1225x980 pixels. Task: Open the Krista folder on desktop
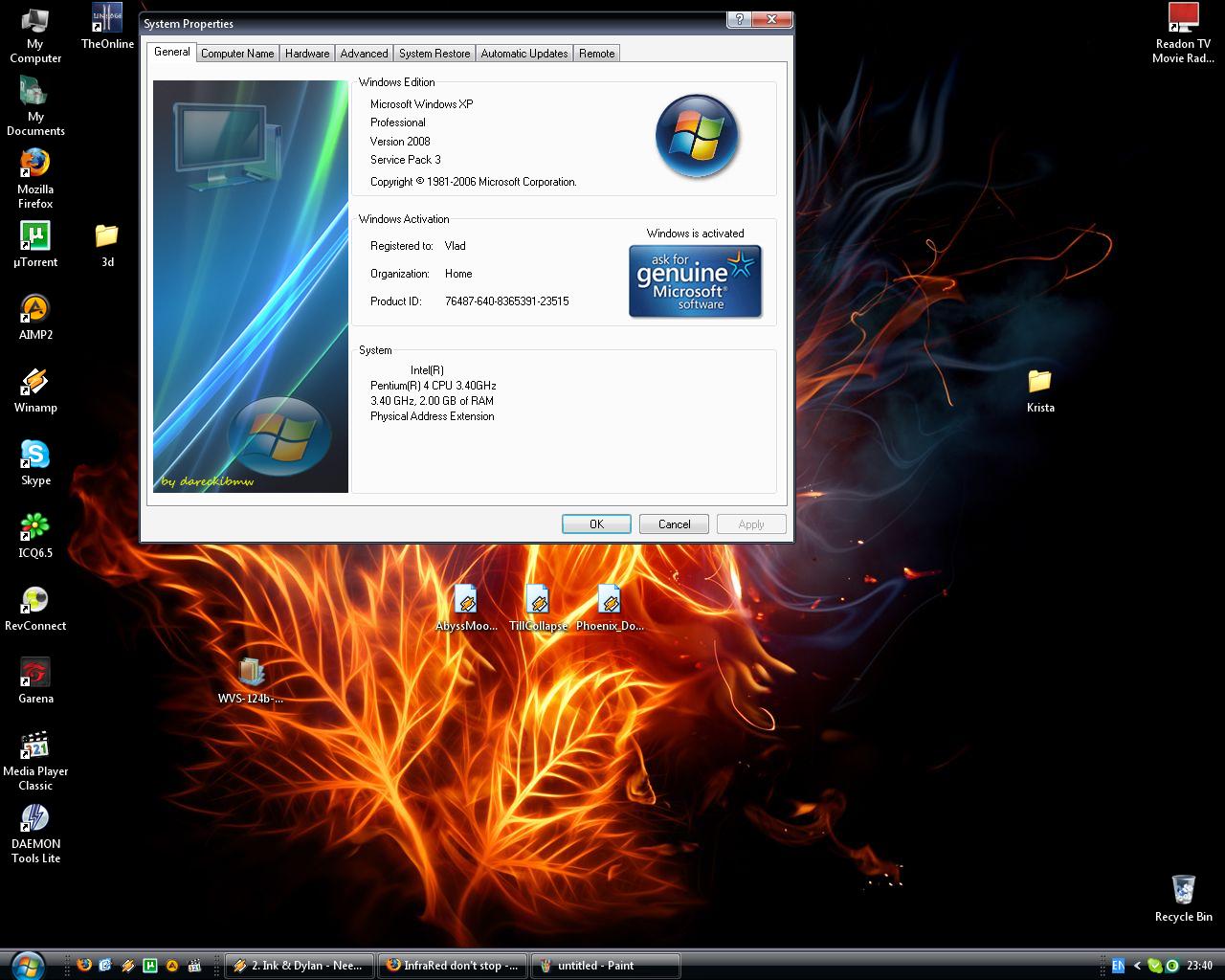1040,390
